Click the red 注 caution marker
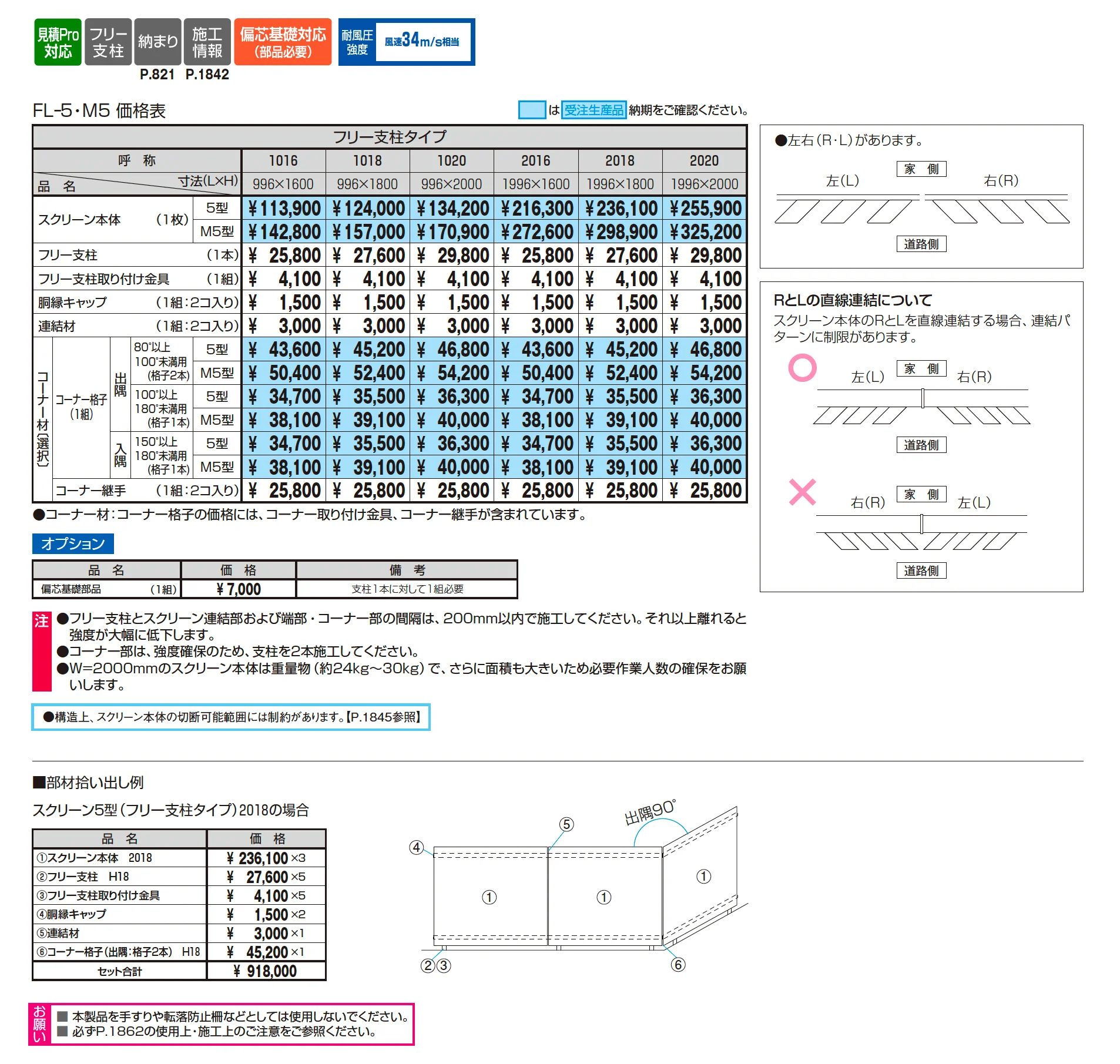 [x=42, y=652]
